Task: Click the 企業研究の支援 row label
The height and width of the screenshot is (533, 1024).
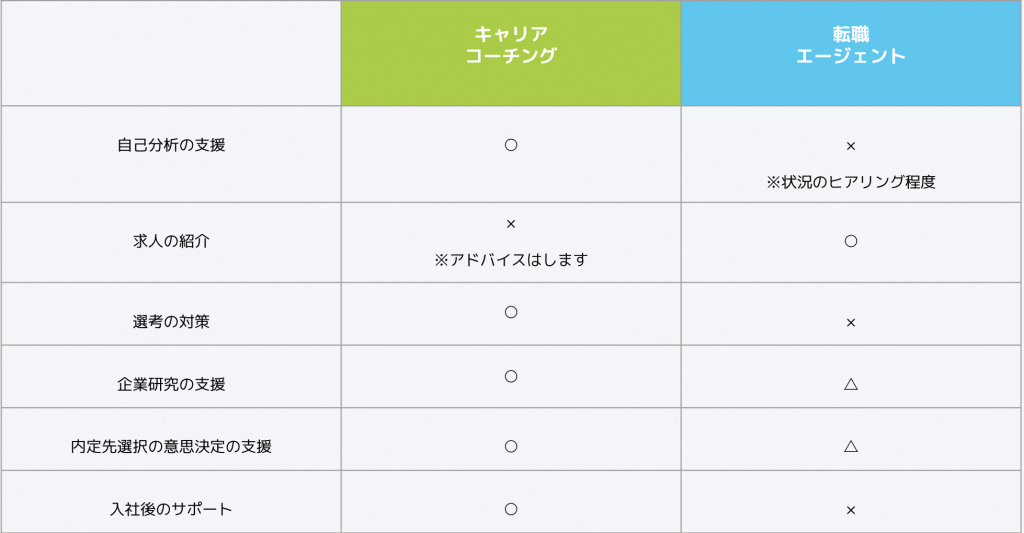Action: (x=171, y=384)
